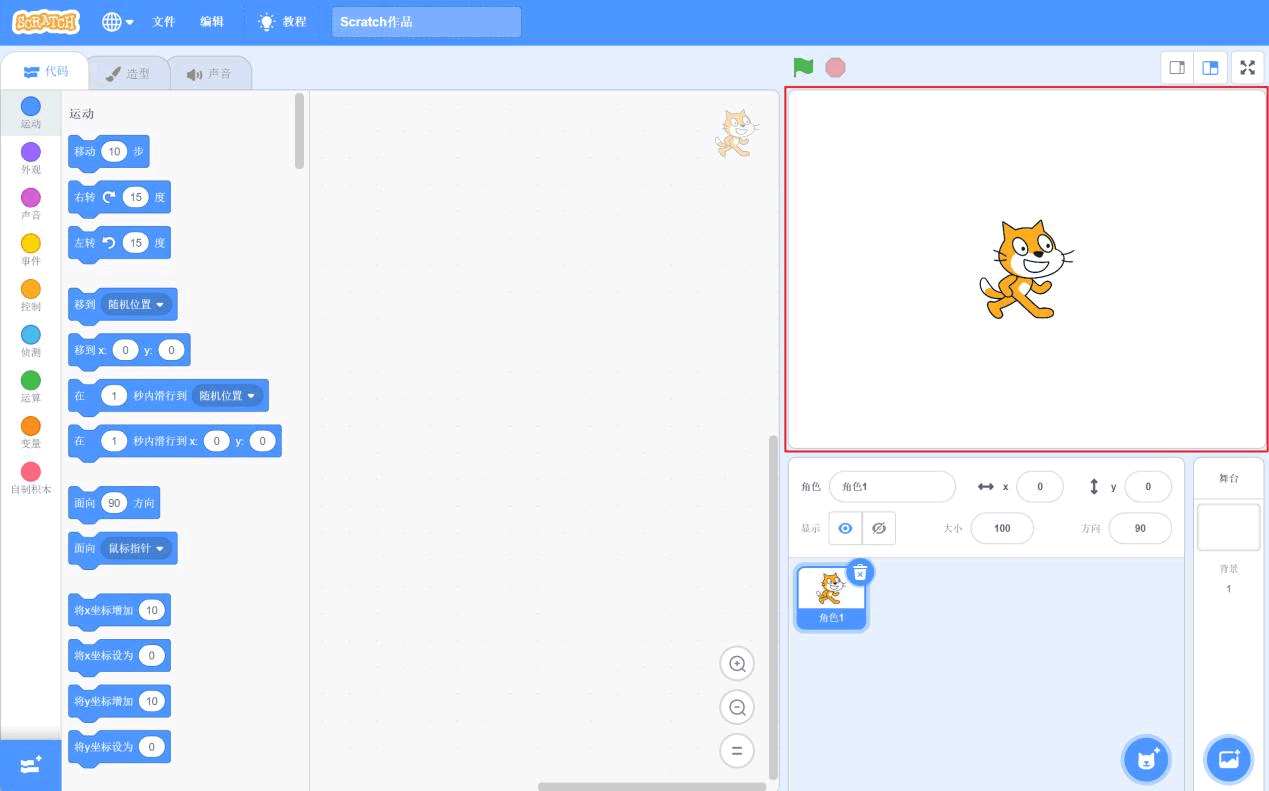Click the cat sprite on the stage
This screenshot has height=791, width=1269.
[x=1025, y=270]
